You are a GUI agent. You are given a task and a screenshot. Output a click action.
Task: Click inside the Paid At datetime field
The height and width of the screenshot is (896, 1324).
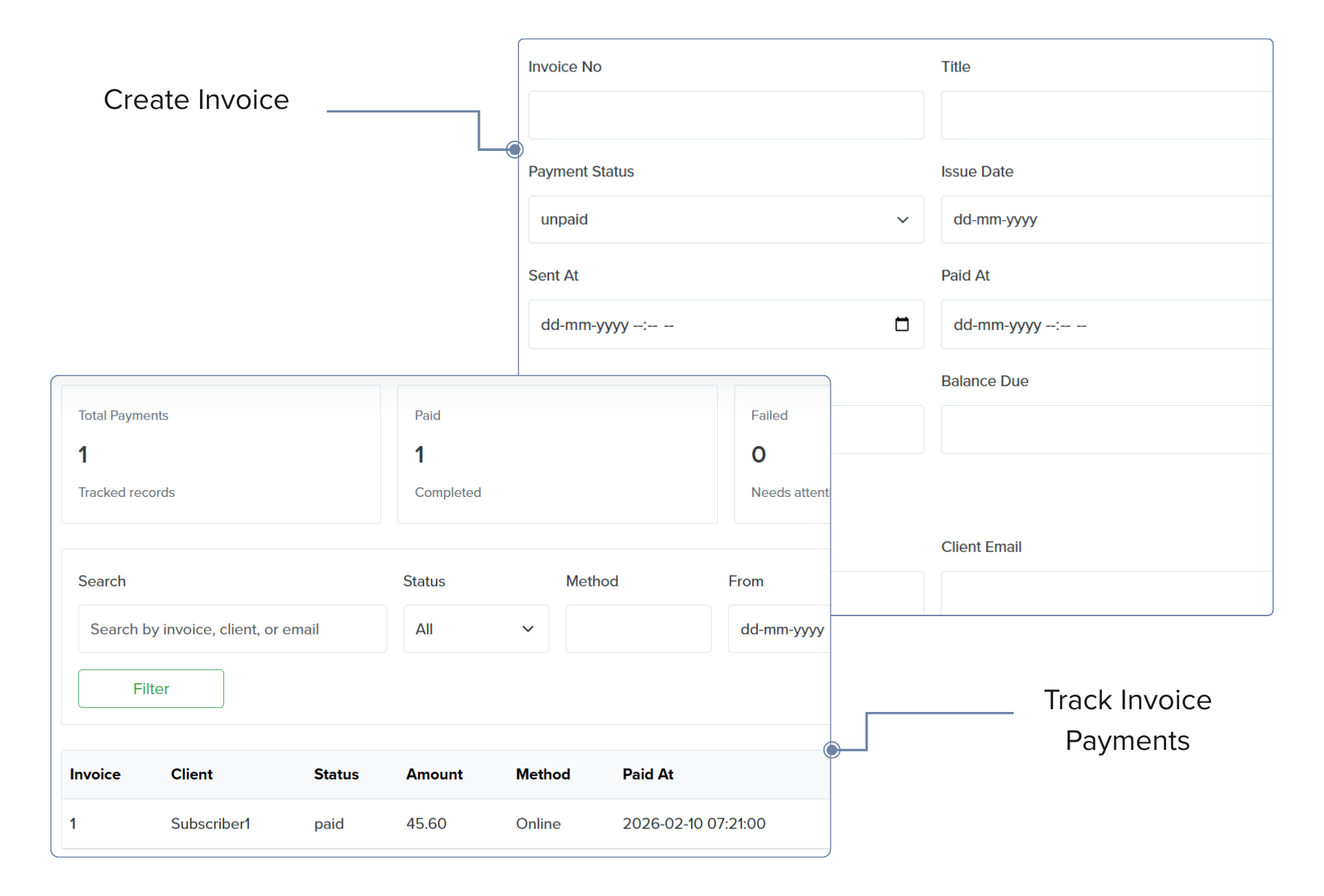[x=1103, y=324]
